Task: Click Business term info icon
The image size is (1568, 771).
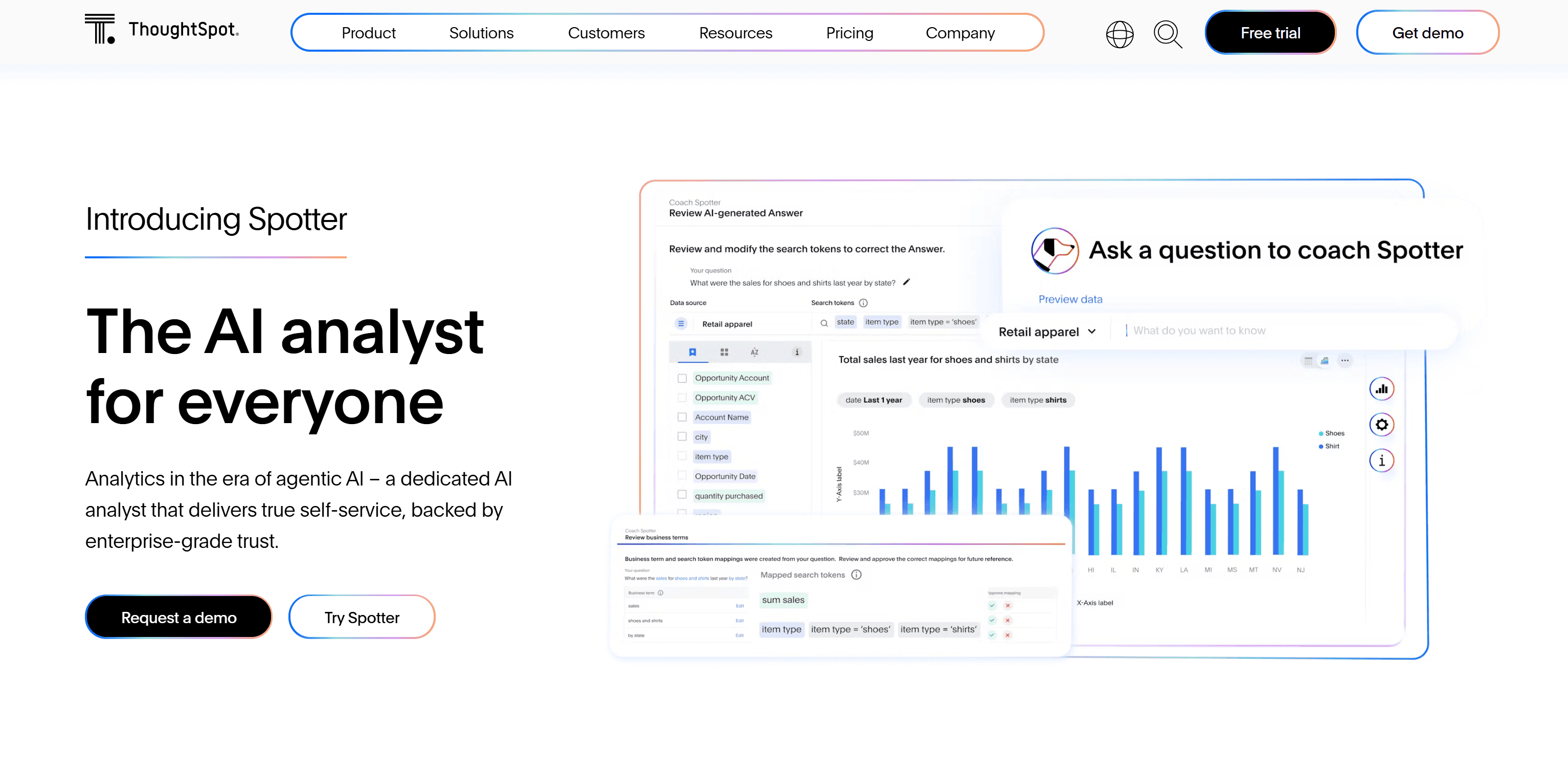Action: 660,592
